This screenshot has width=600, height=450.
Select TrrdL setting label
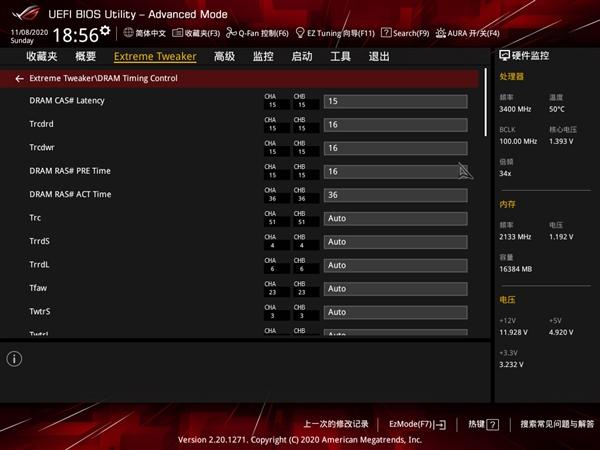coord(39,264)
